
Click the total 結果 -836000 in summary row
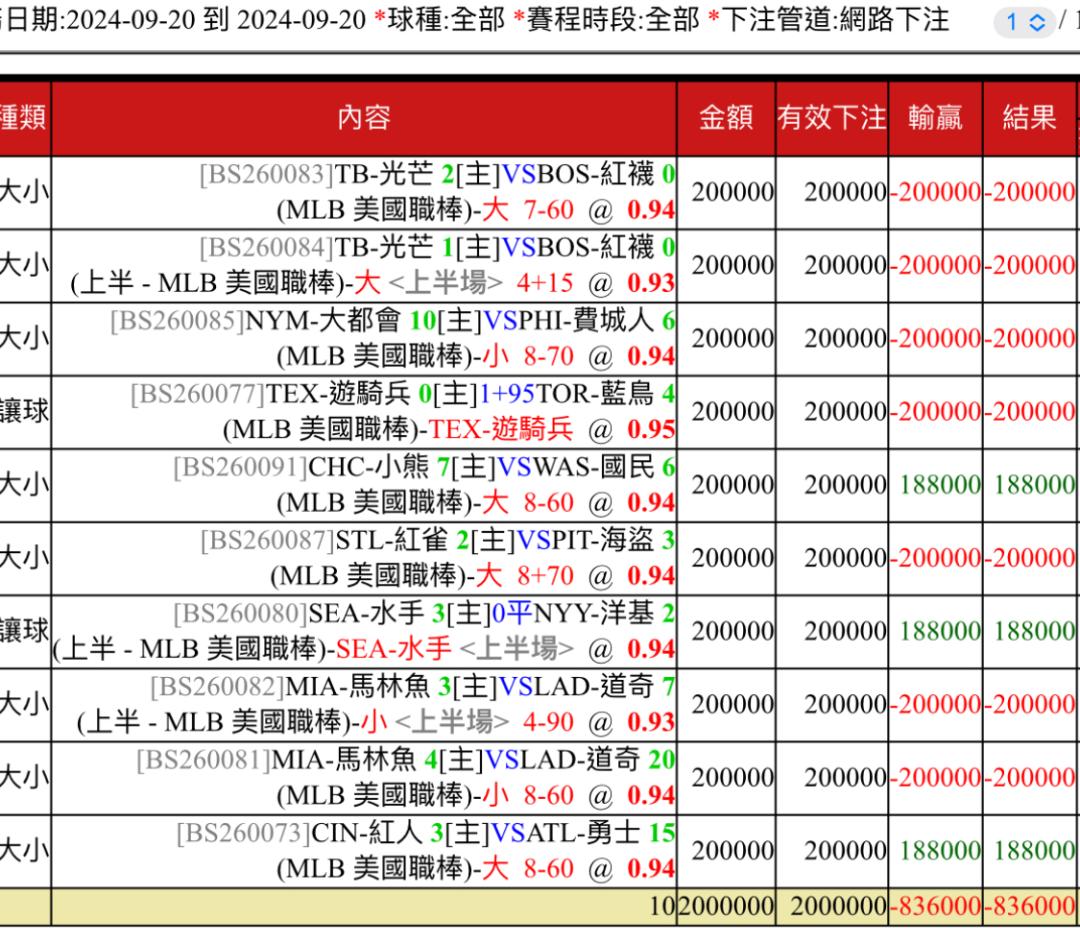pyautogui.click(x=1030, y=907)
